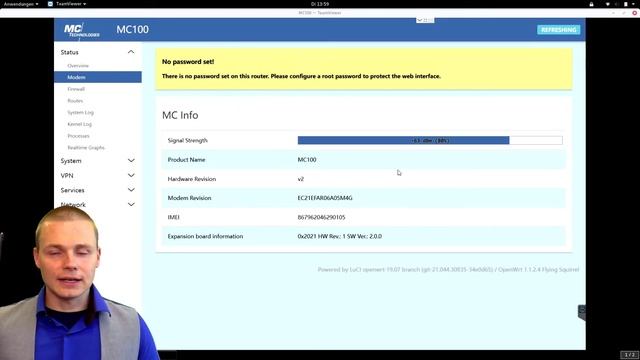Image resolution: width=640 pixels, height=360 pixels.
Task: Open the System Log page
Action: coord(80,112)
